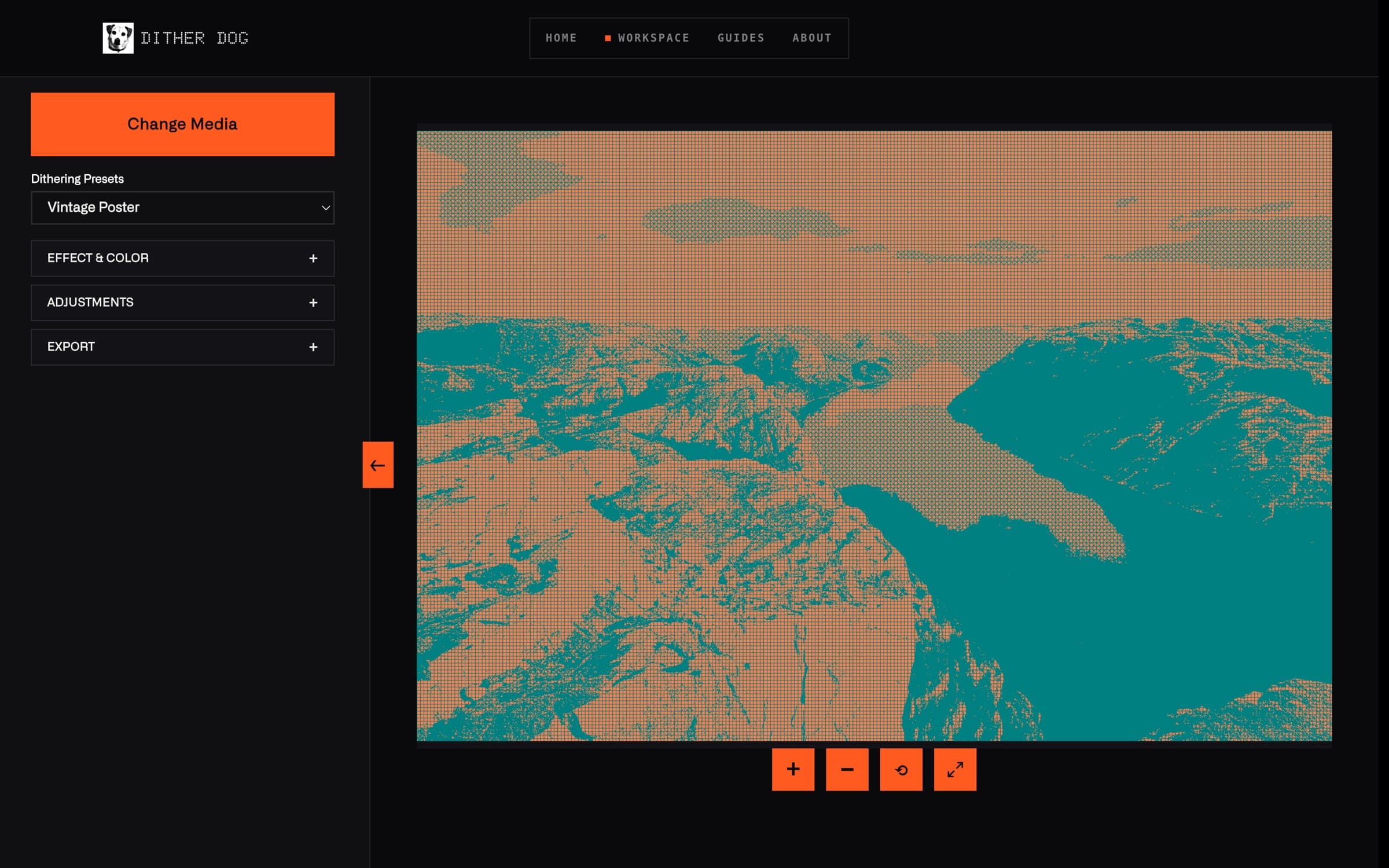
Task: Zoom out with the minus button
Action: [x=847, y=769]
